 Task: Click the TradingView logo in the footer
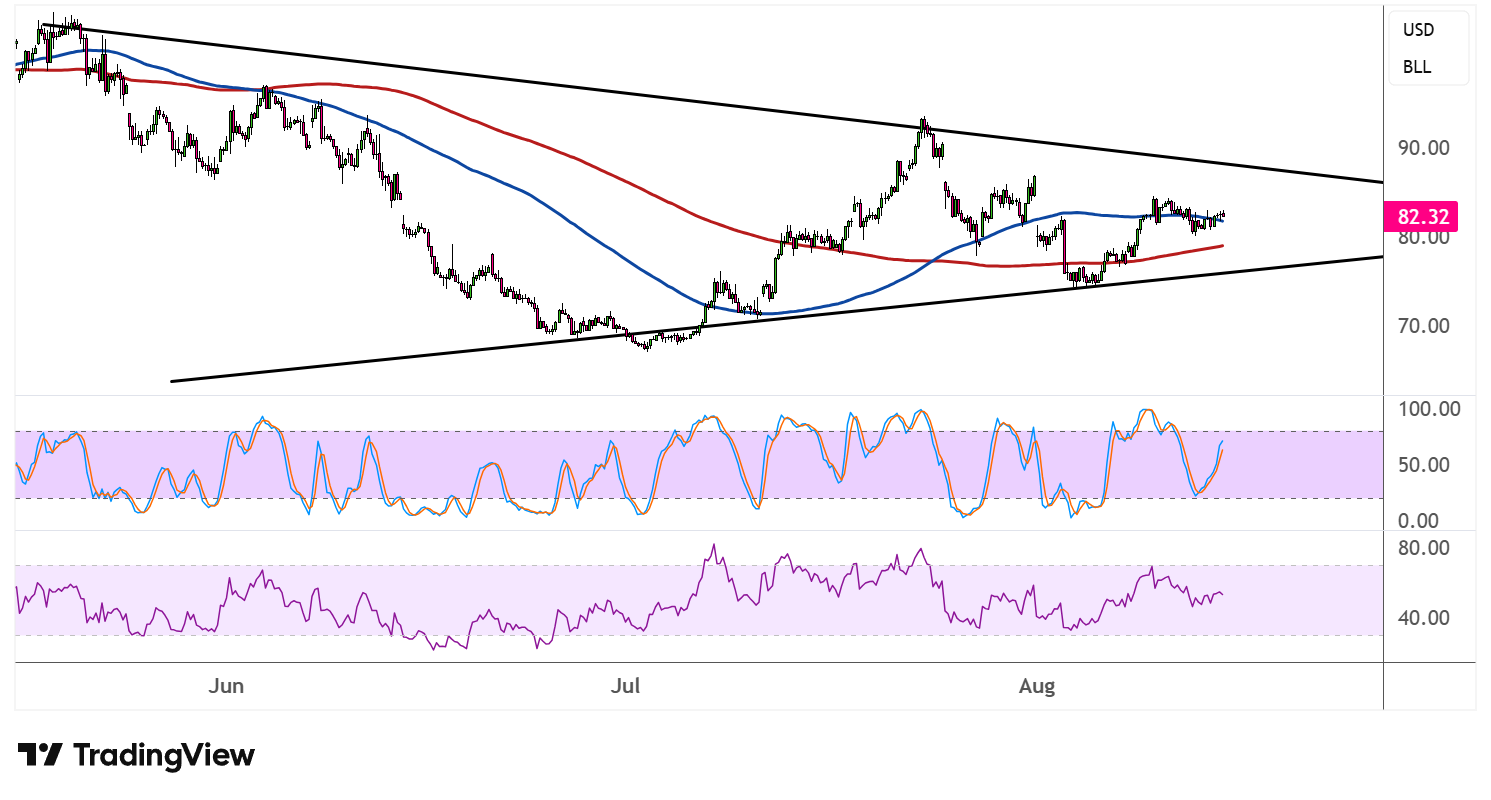coord(136,755)
